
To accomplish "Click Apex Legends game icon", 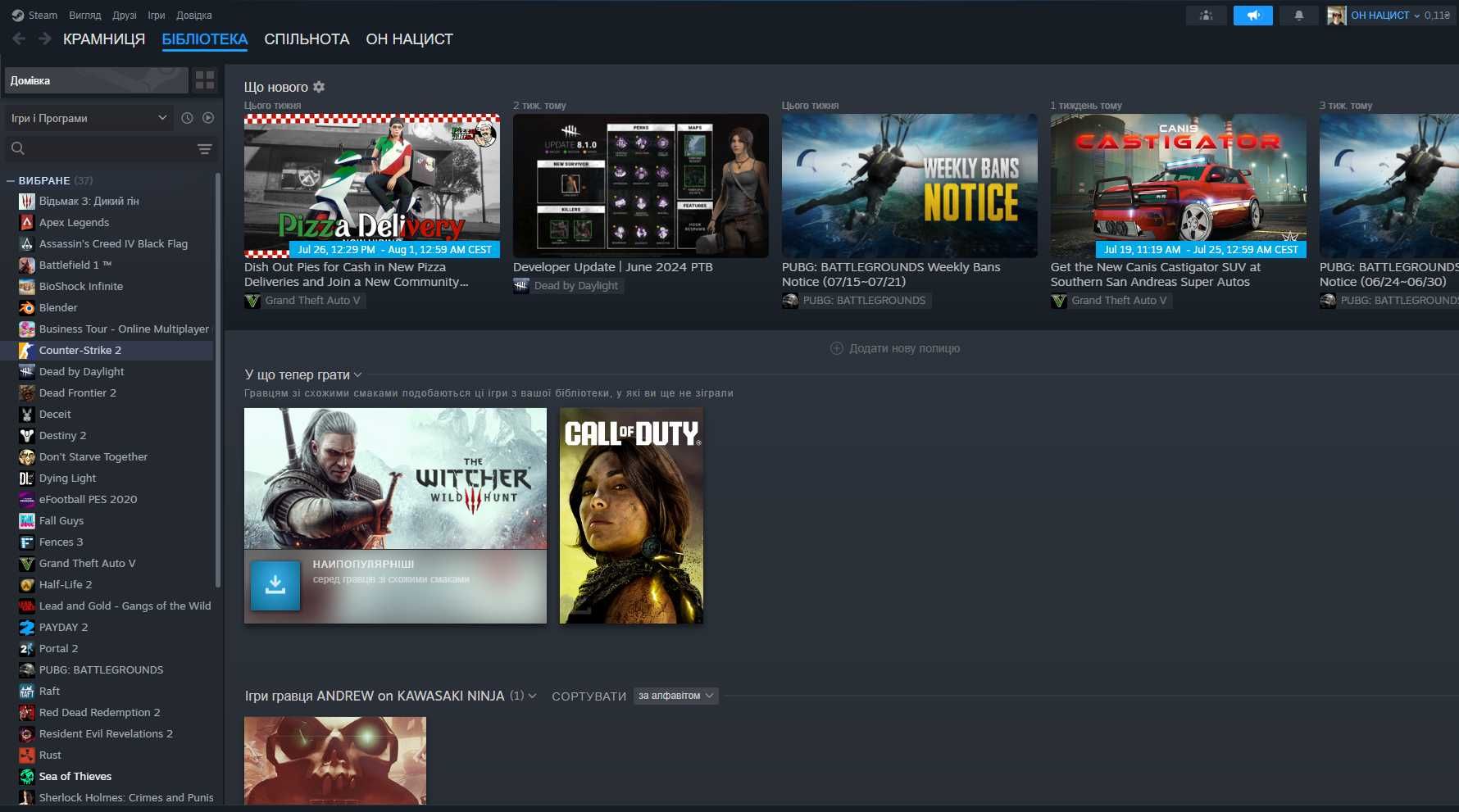I will [27, 222].
